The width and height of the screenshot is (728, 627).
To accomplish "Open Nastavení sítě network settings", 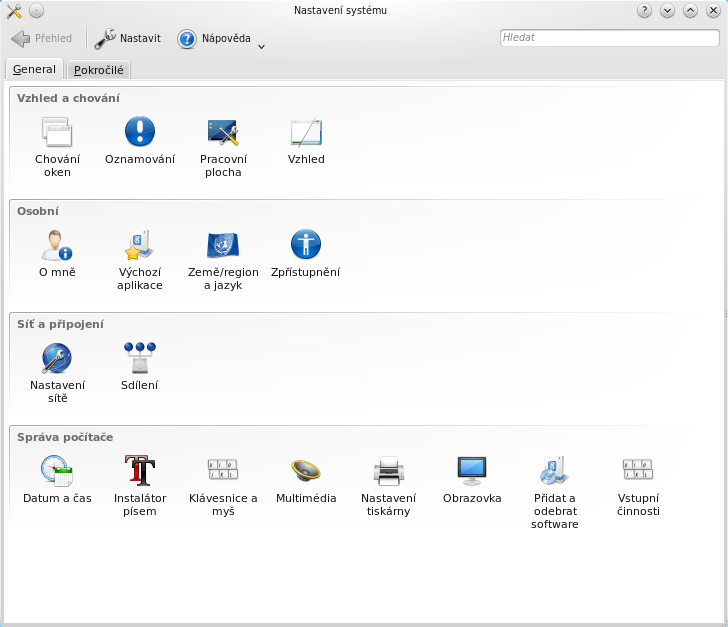I will coord(57,372).
